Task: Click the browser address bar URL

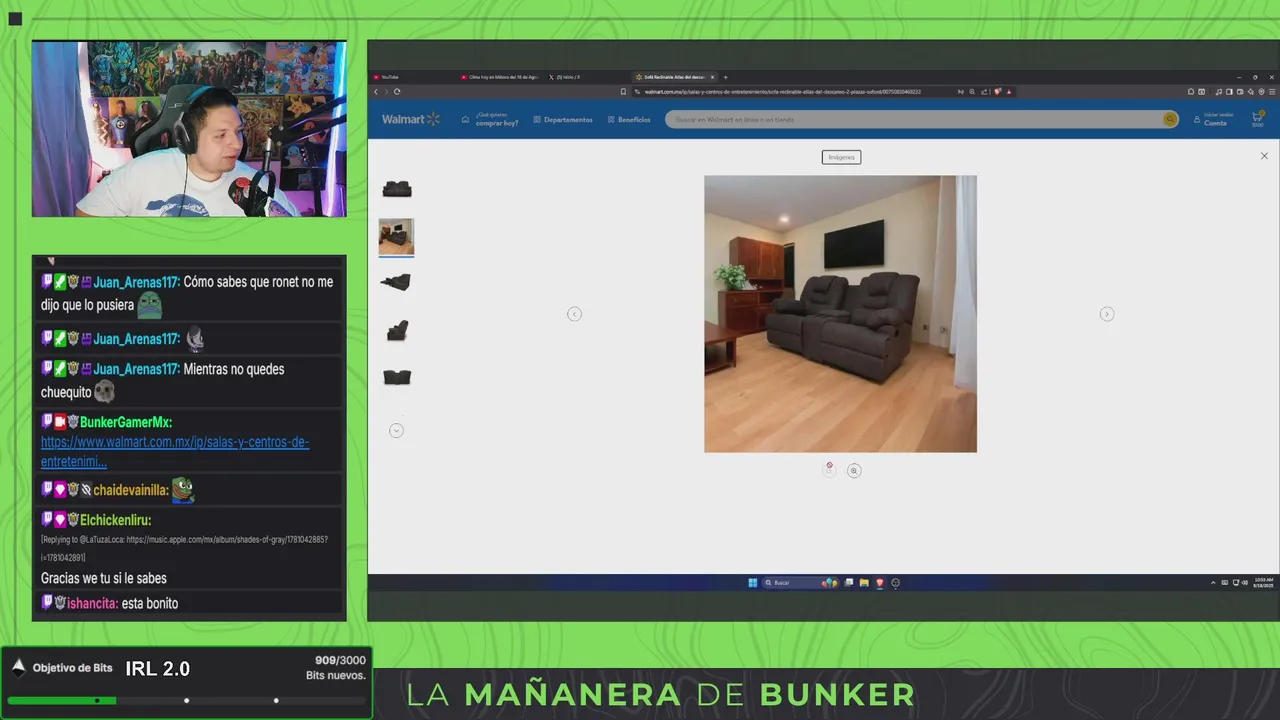Action: coord(782,91)
